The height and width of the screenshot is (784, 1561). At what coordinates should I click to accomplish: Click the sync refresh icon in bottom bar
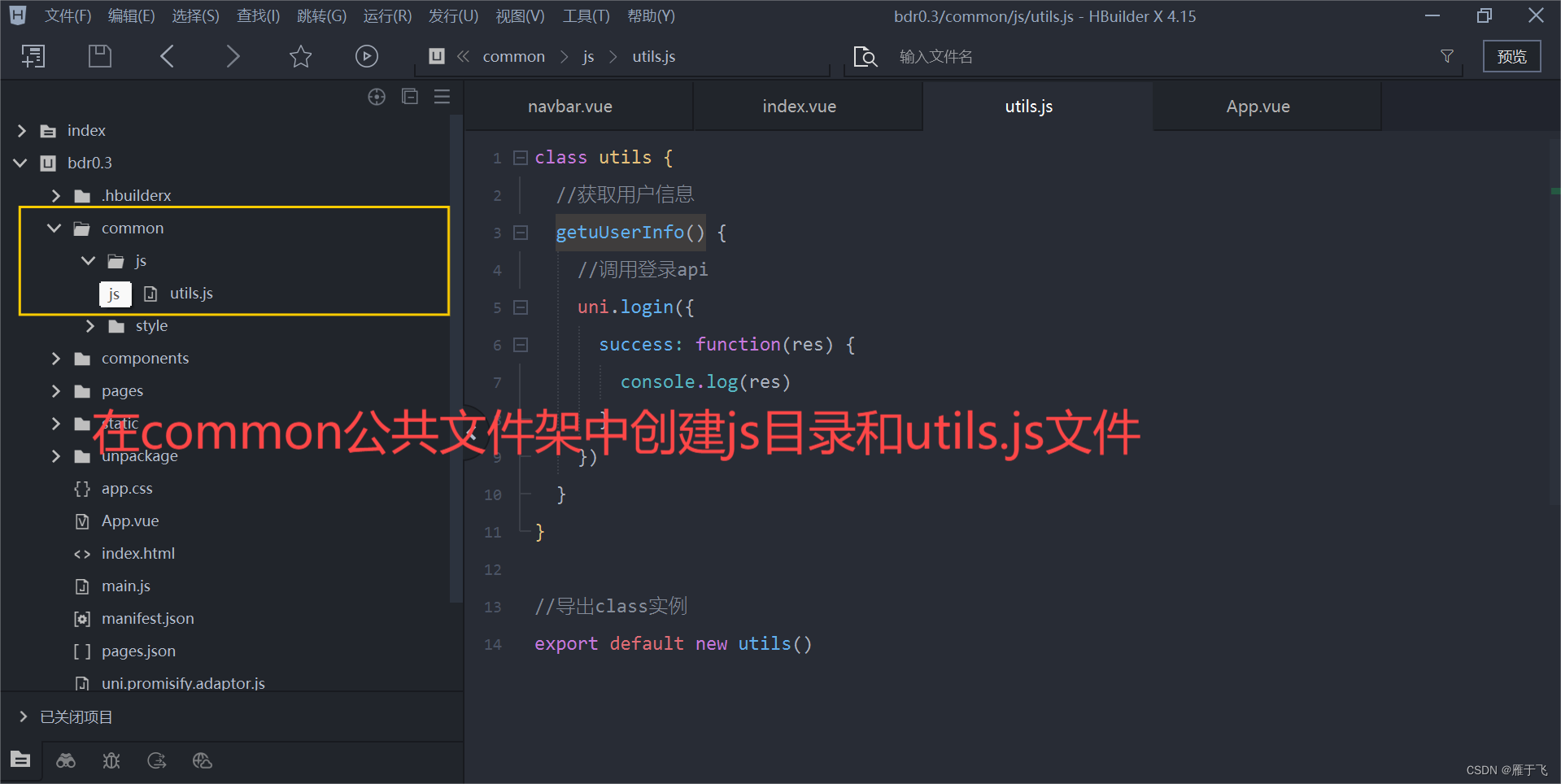(x=157, y=760)
